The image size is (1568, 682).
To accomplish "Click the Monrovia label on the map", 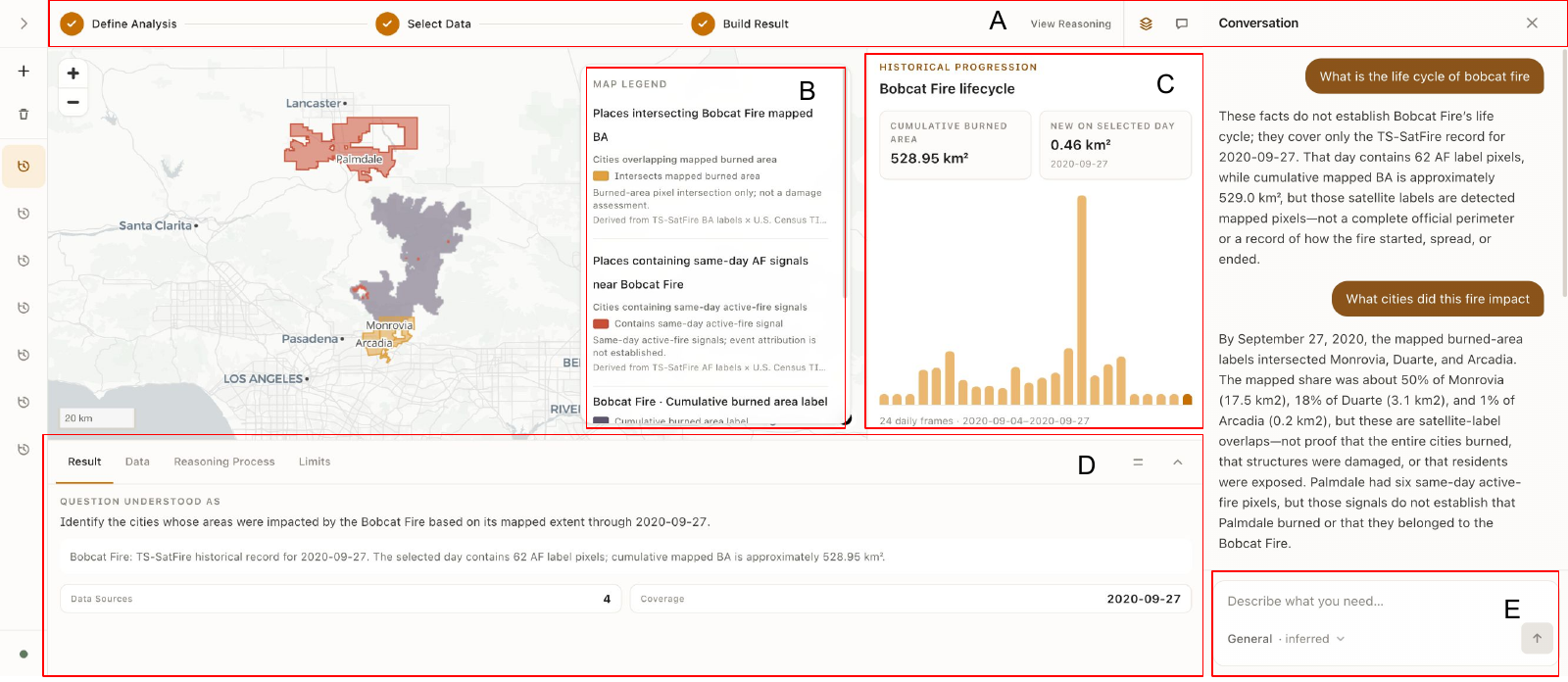I will click(389, 325).
